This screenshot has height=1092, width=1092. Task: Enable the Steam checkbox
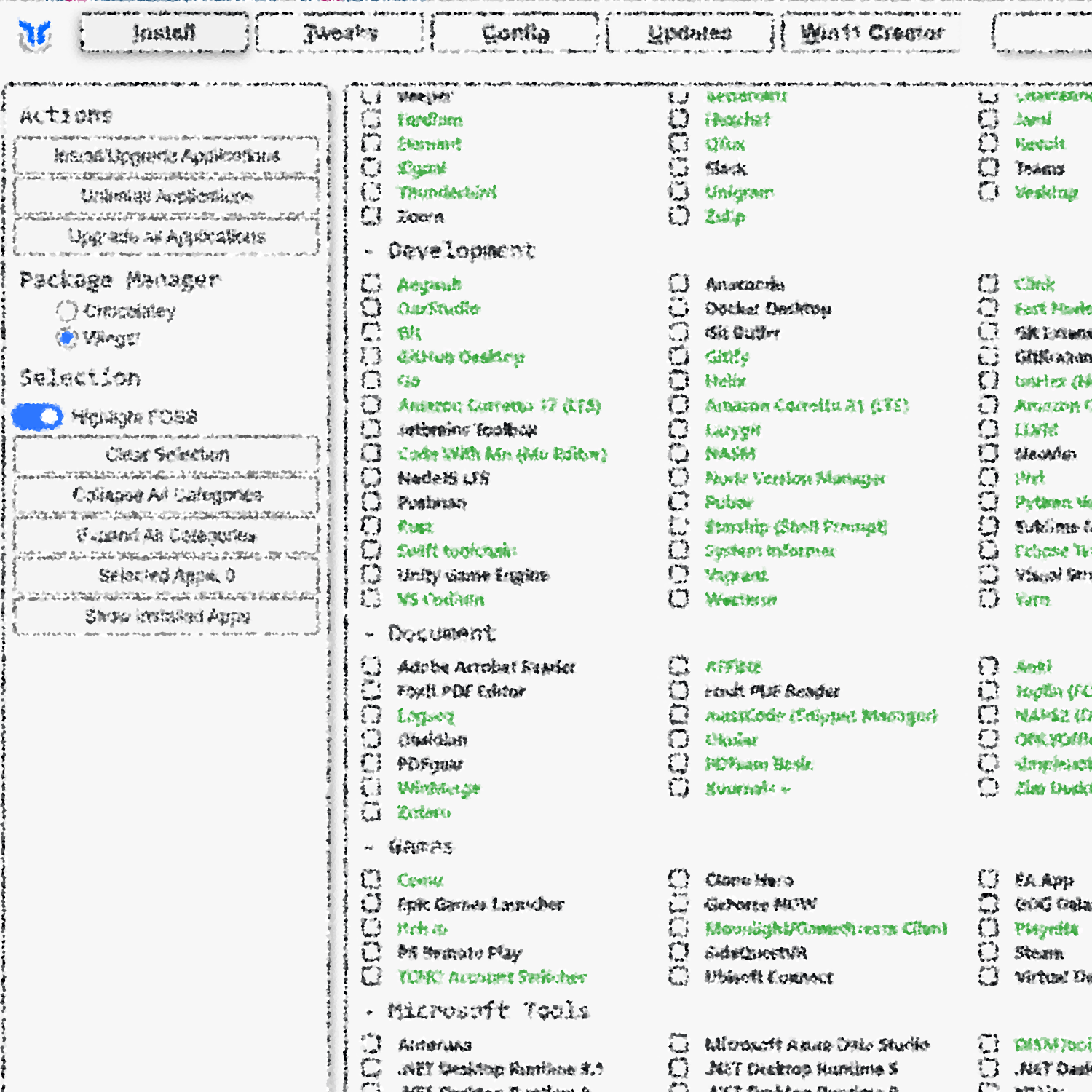[x=988, y=952]
